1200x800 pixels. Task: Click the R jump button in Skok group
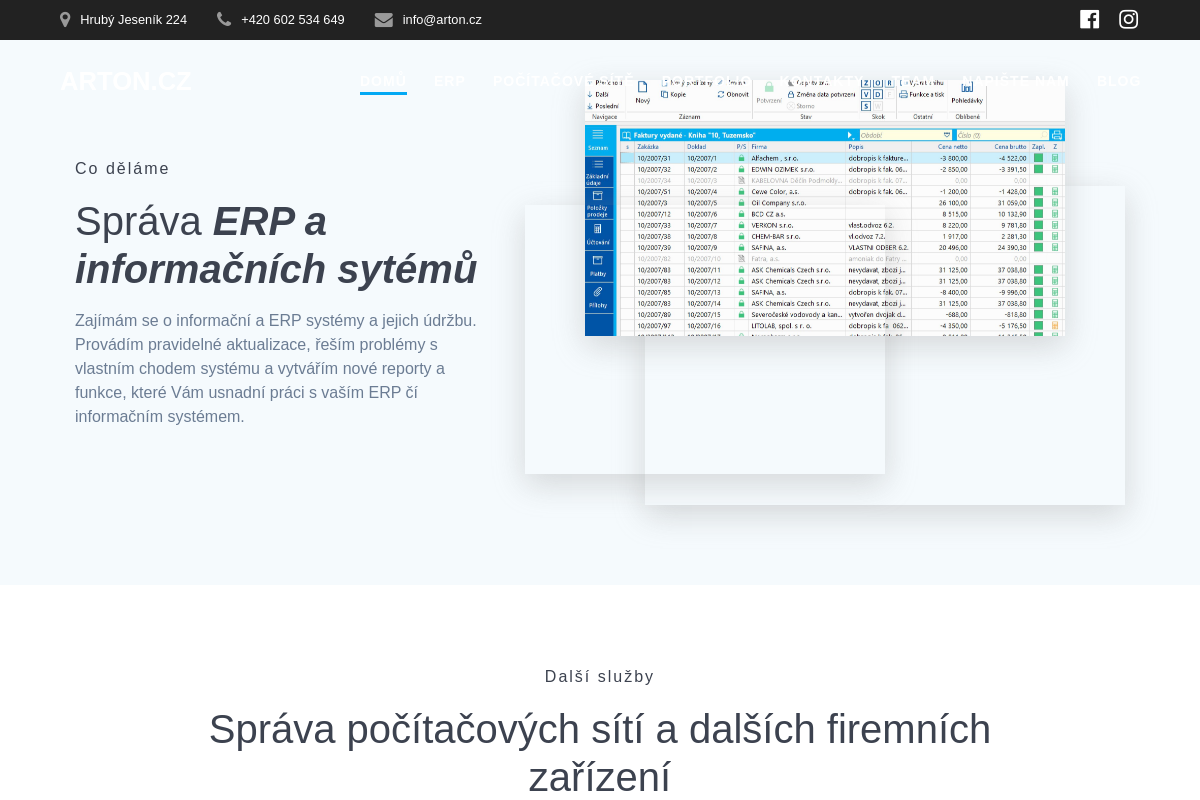pyautogui.click(x=890, y=83)
